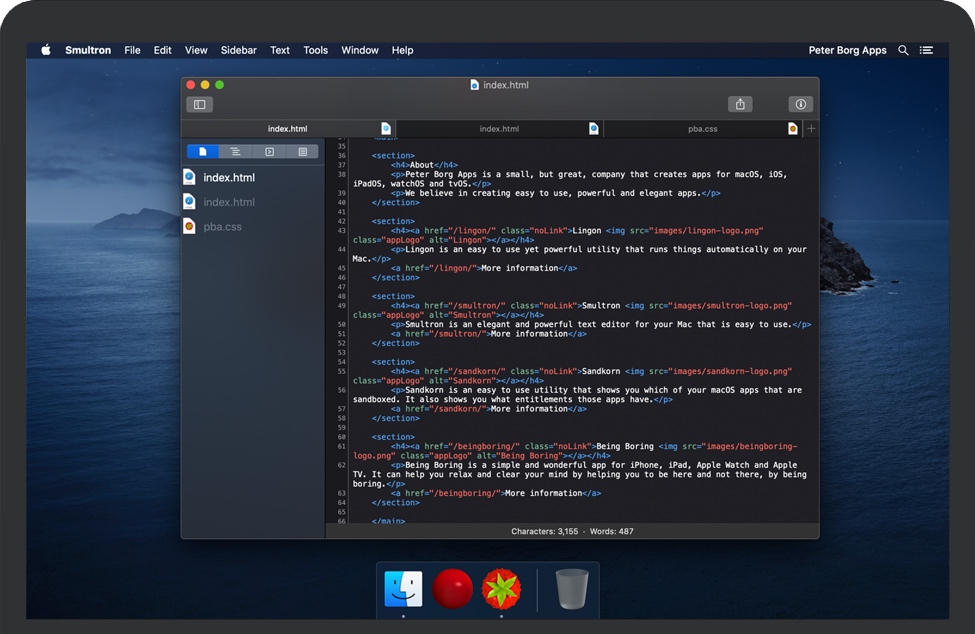Open the document info inspector button
975x634 pixels.
coord(800,104)
